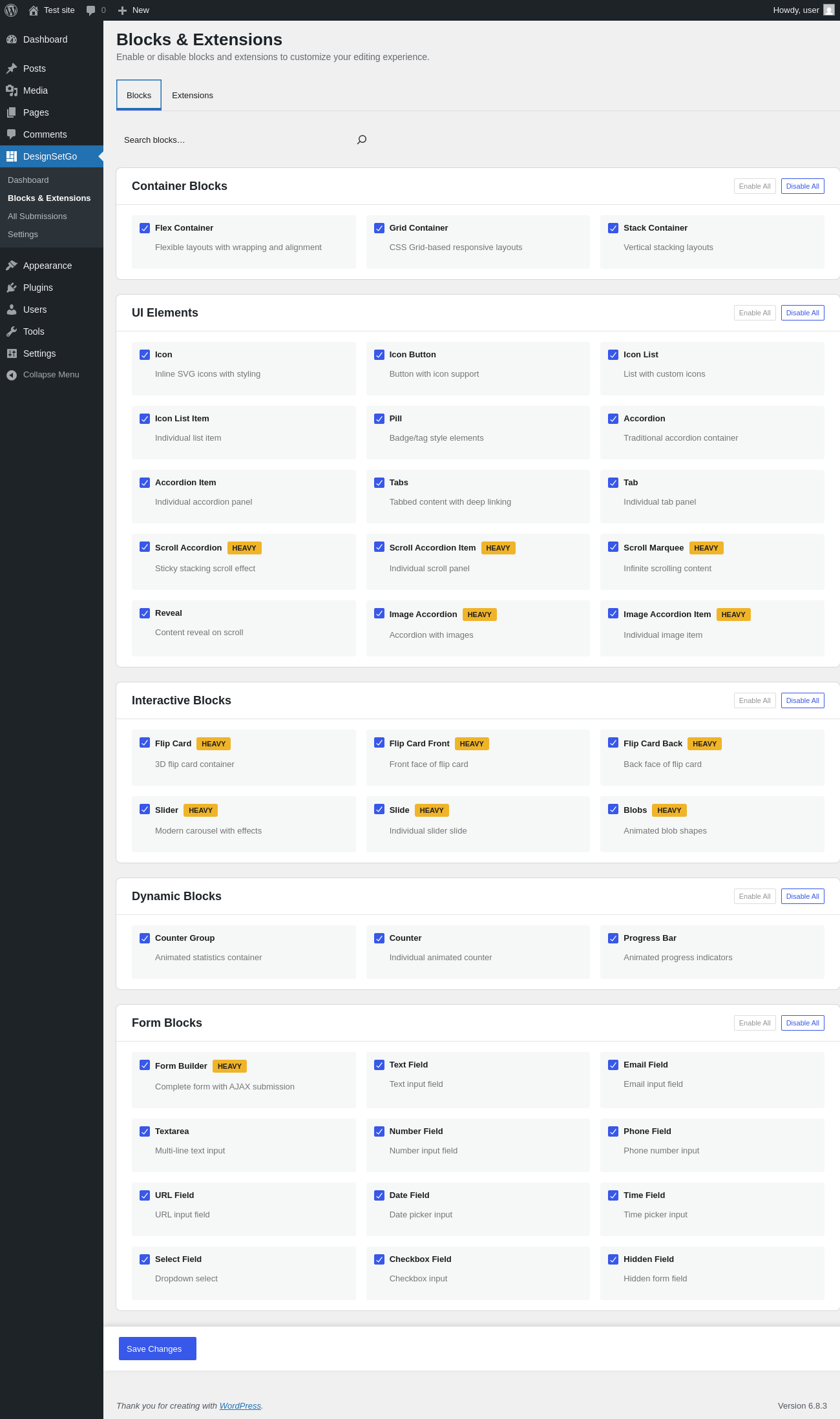Click the Tools wrench icon
This screenshot has height=1419, width=840.
coord(12,331)
